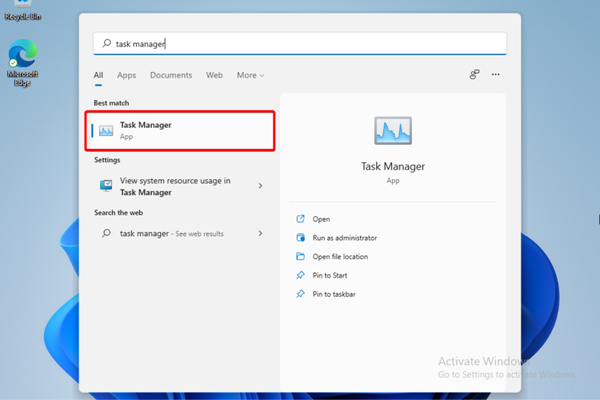
Task: Expand chevron beside 'View system resource usage'
Action: (x=261, y=186)
